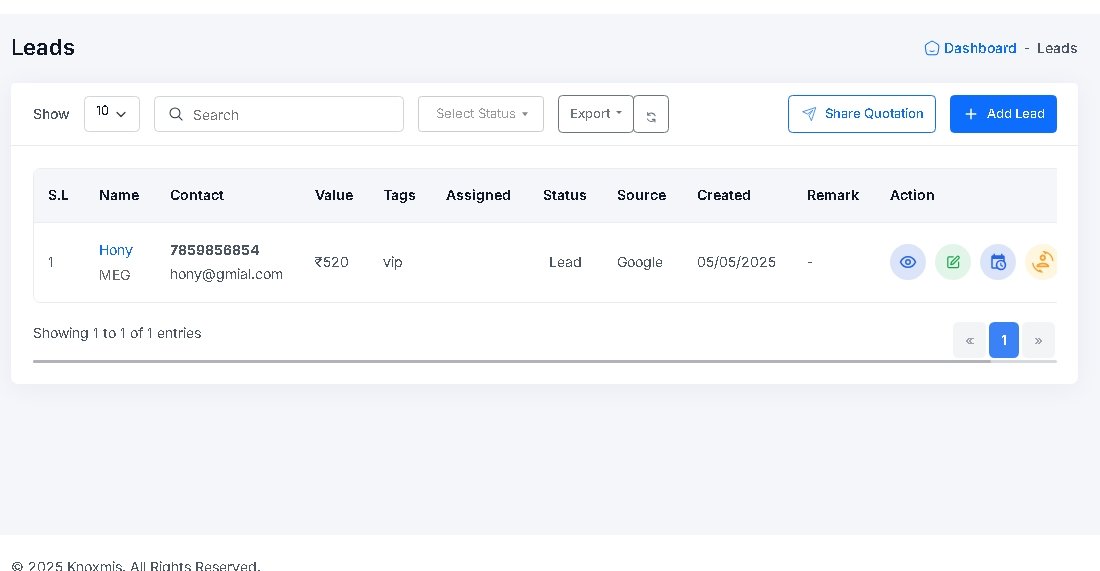Image resolution: width=1100 pixels, height=571 pixels.
Task: Click the Dashboard breadcrumb icon
Action: (932, 48)
